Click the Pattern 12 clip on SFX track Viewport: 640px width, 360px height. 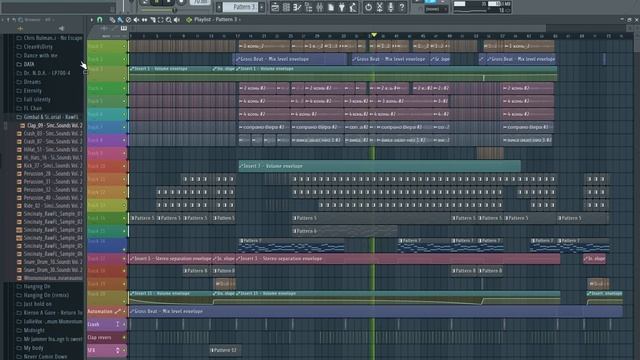point(224,350)
